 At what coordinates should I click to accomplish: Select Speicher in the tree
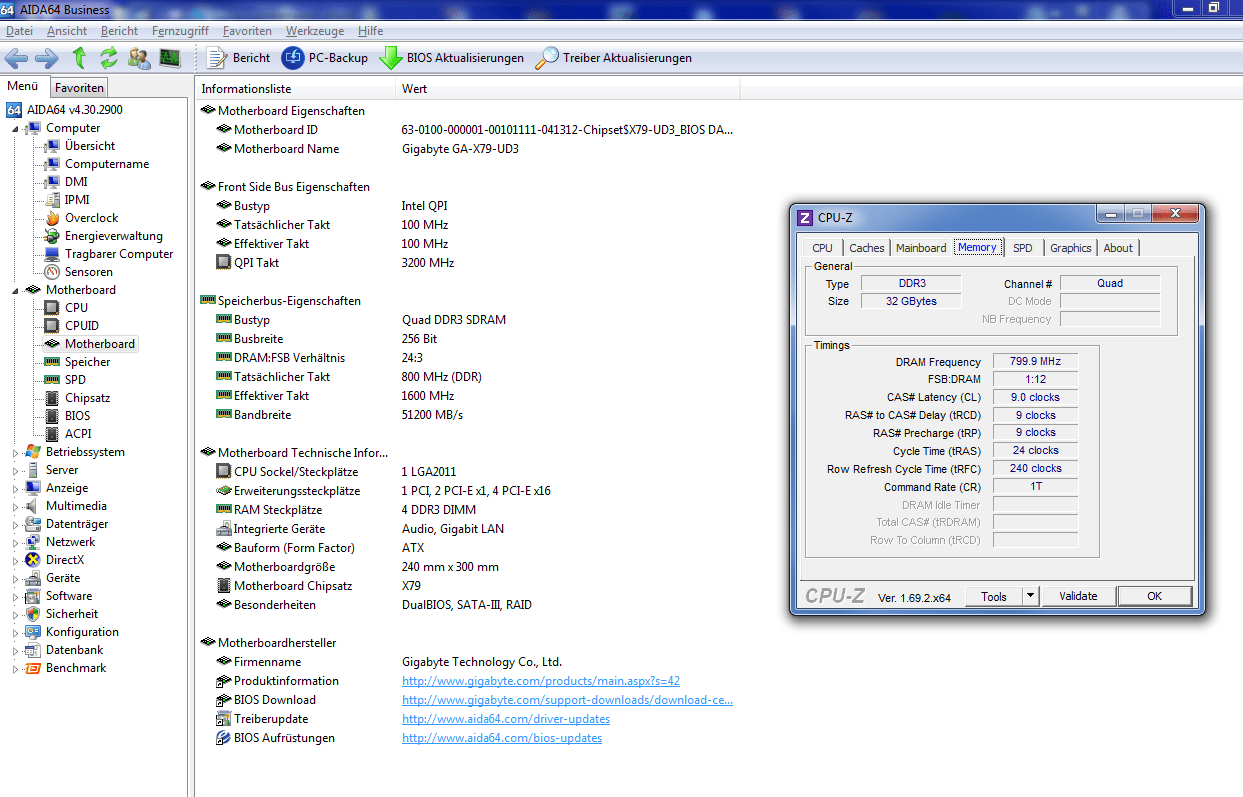pos(87,362)
